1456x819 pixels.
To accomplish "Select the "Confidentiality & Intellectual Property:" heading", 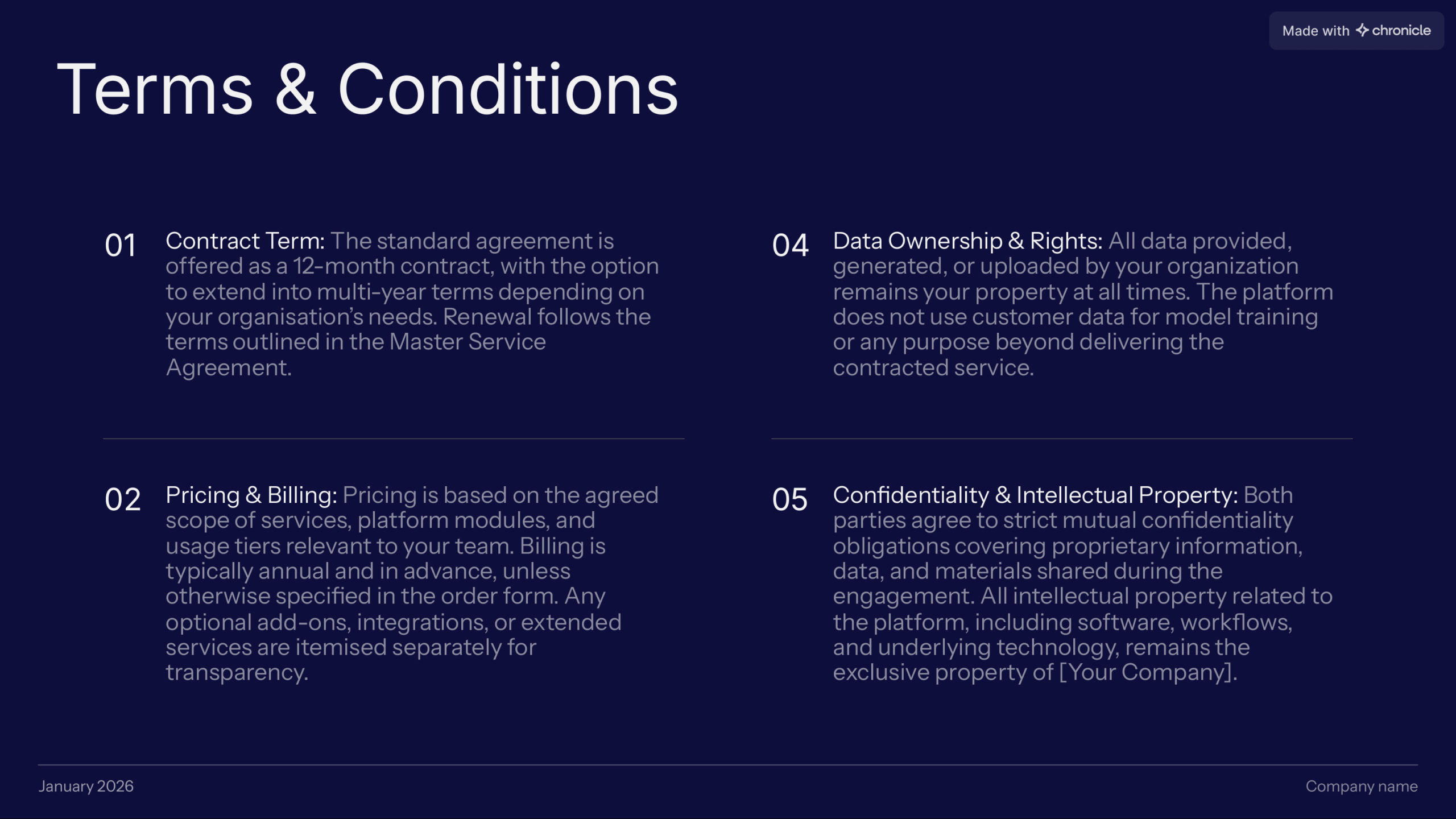I will click(x=1035, y=495).
